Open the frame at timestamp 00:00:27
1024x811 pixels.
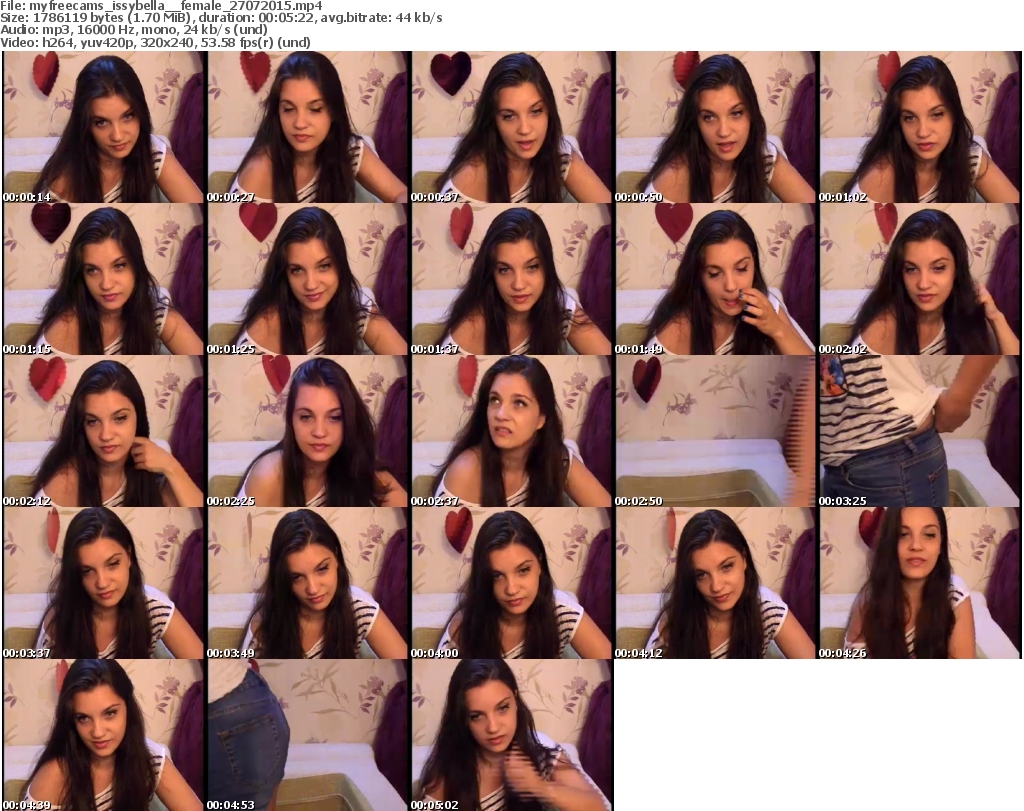click(308, 127)
